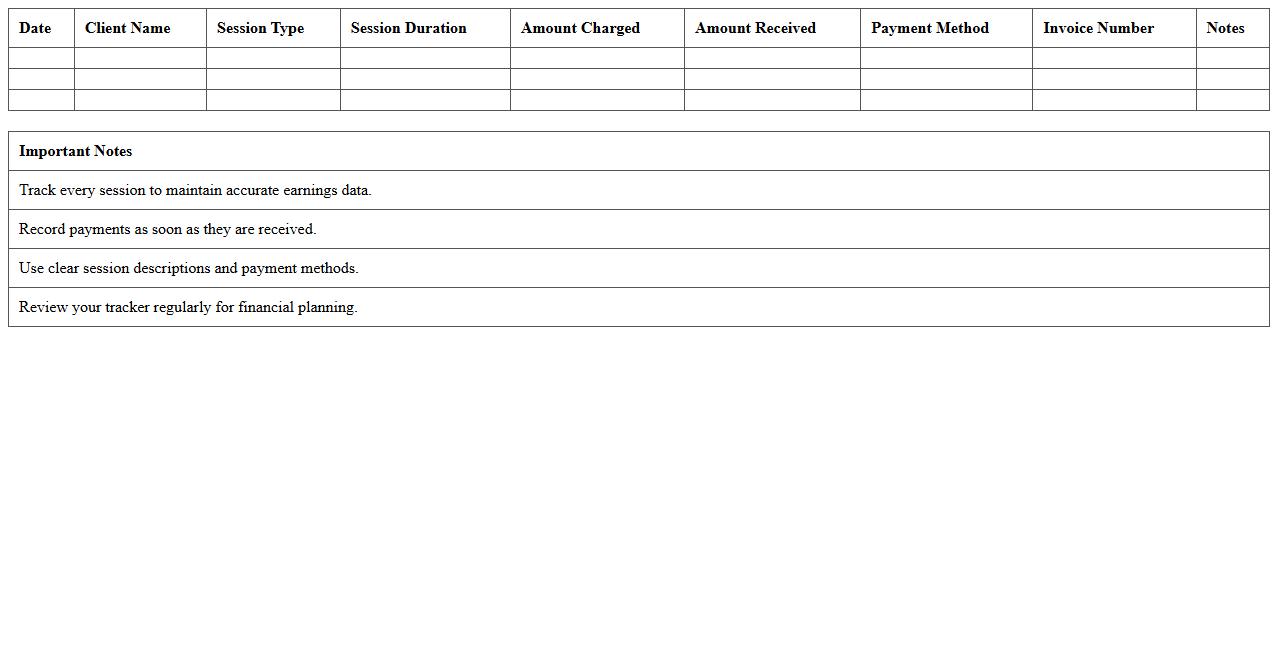Click the Amount Received header cell
1278x650 pixels.
click(755, 28)
